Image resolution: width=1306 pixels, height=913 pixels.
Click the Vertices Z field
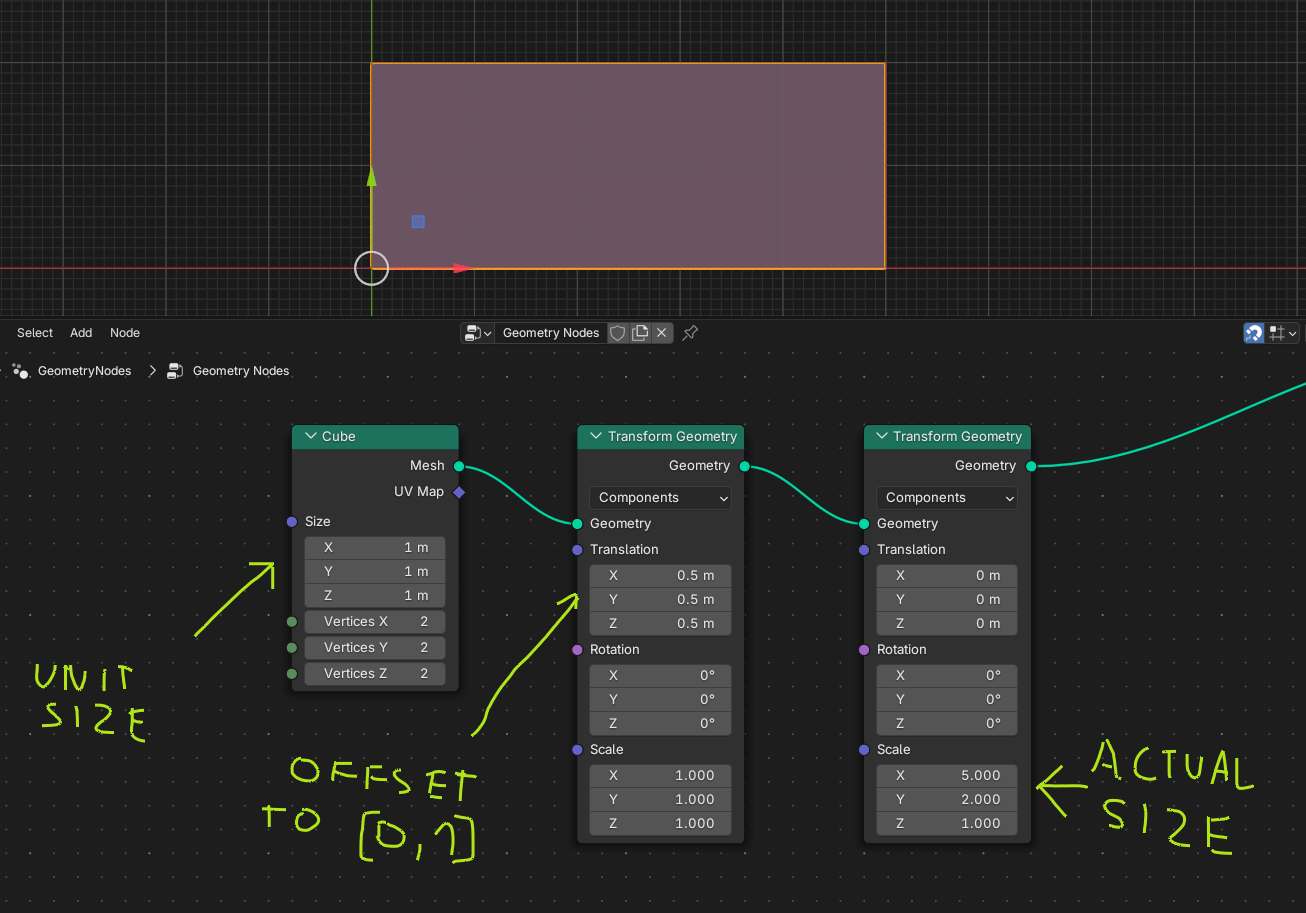point(375,673)
